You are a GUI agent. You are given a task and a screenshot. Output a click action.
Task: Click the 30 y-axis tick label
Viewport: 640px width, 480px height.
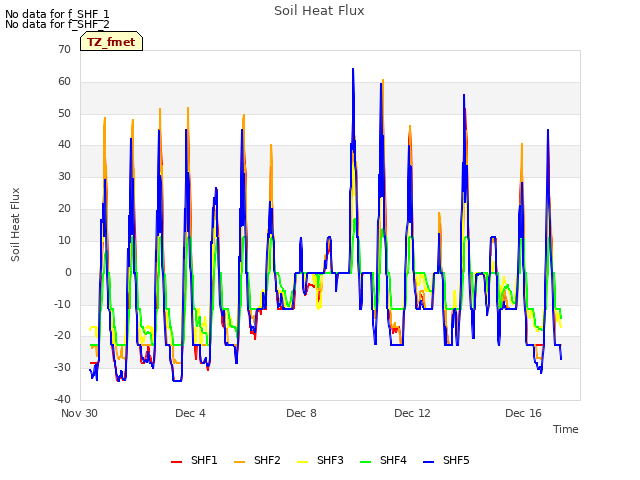64,176
